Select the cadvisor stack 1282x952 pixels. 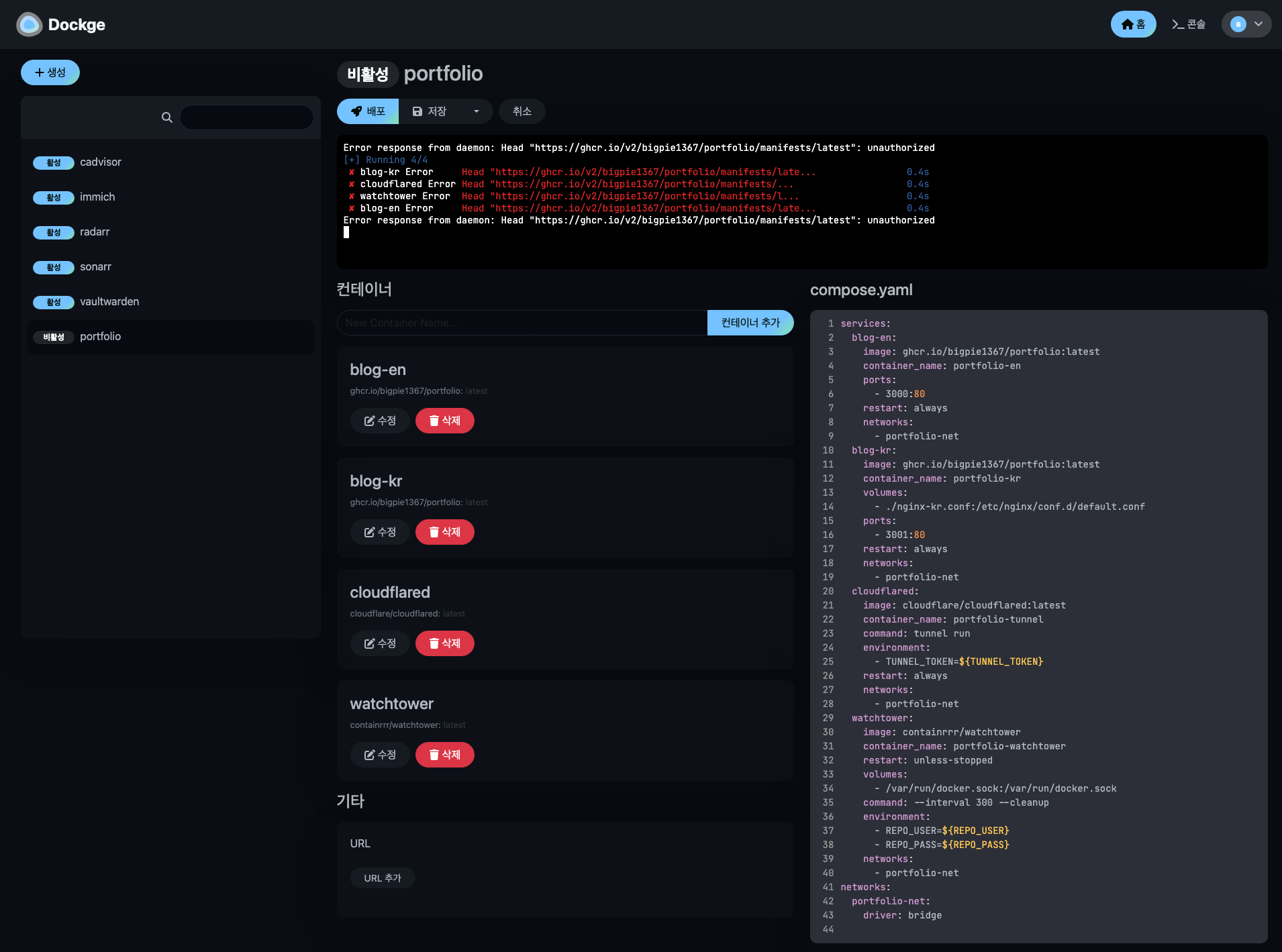[x=101, y=162]
